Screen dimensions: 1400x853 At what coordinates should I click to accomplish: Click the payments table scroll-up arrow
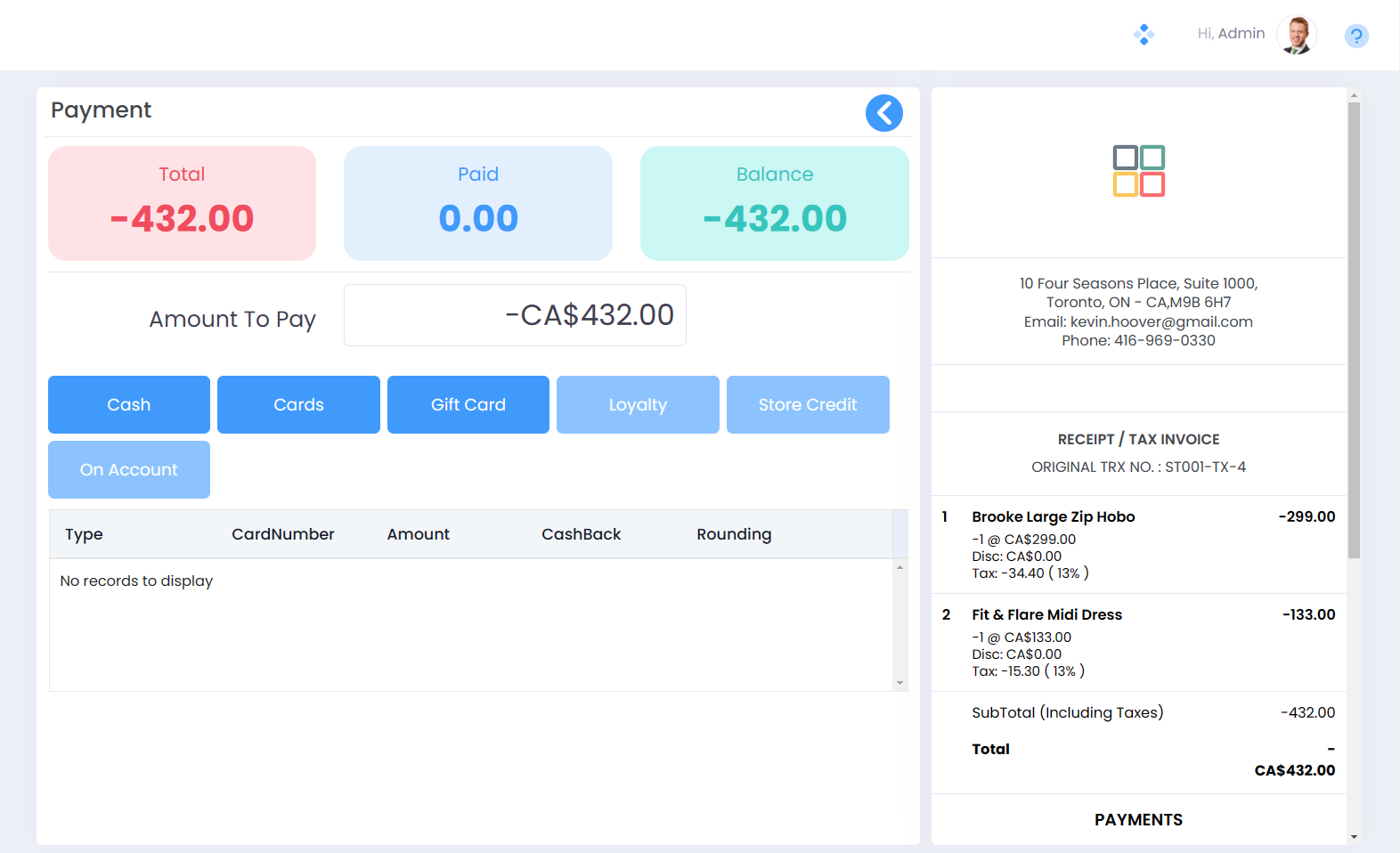pos(899,567)
